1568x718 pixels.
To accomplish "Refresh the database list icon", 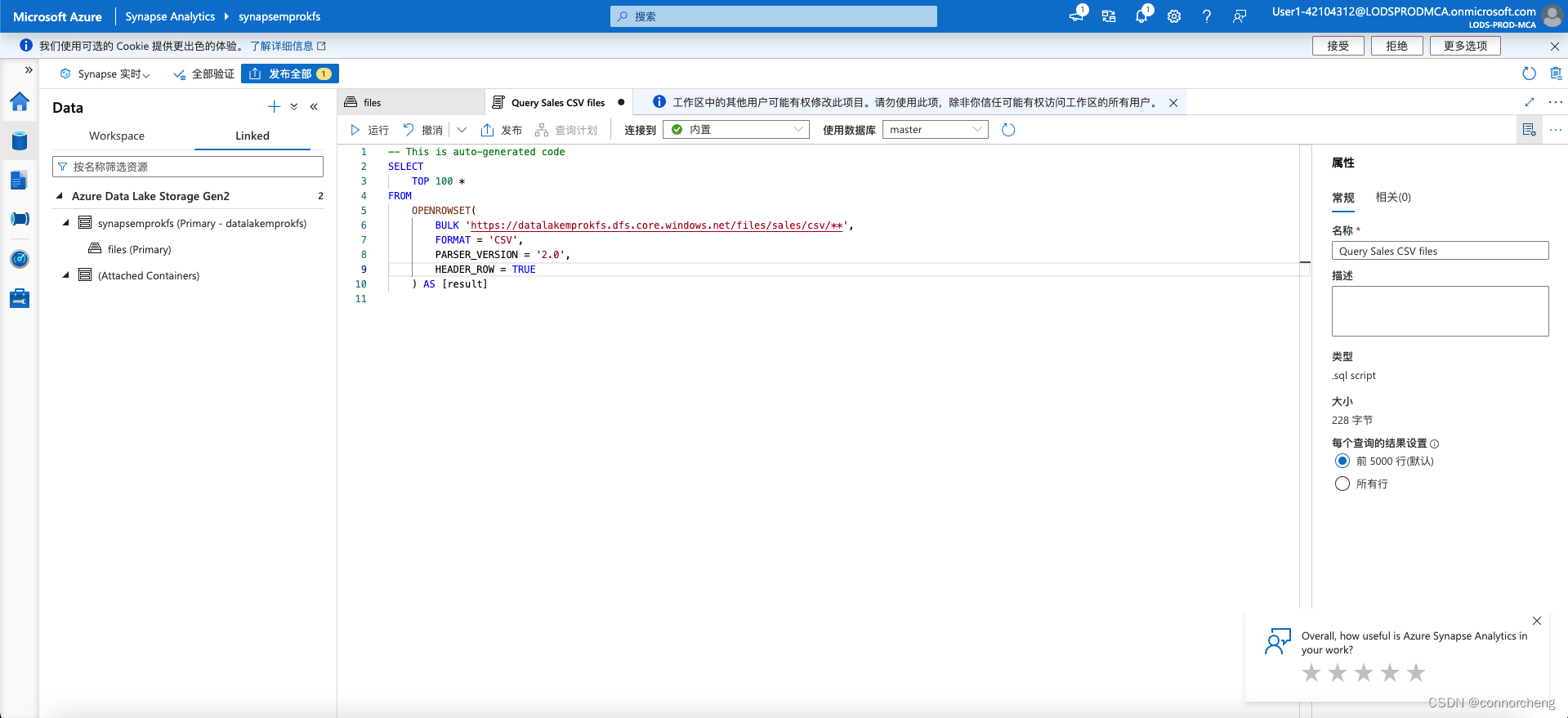I will click(1008, 130).
